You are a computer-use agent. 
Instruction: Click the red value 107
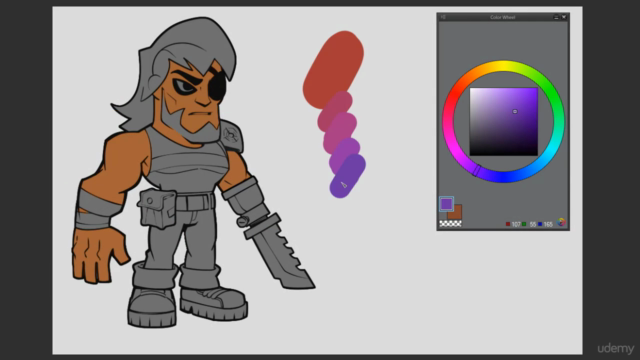pos(516,224)
